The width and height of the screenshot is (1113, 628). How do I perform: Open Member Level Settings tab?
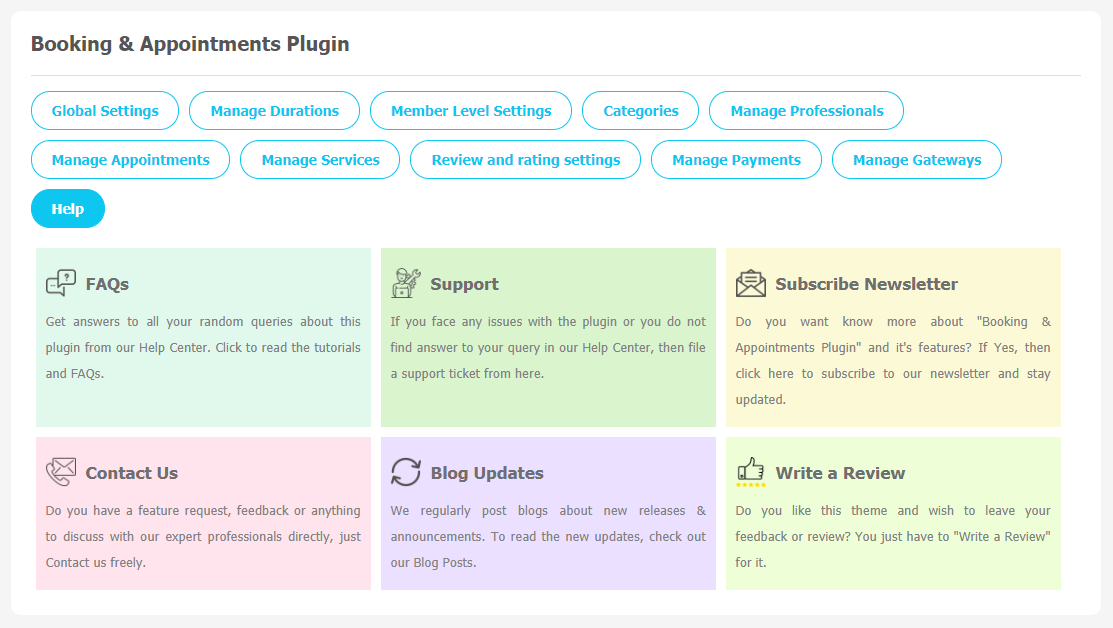tap(471, 111)
